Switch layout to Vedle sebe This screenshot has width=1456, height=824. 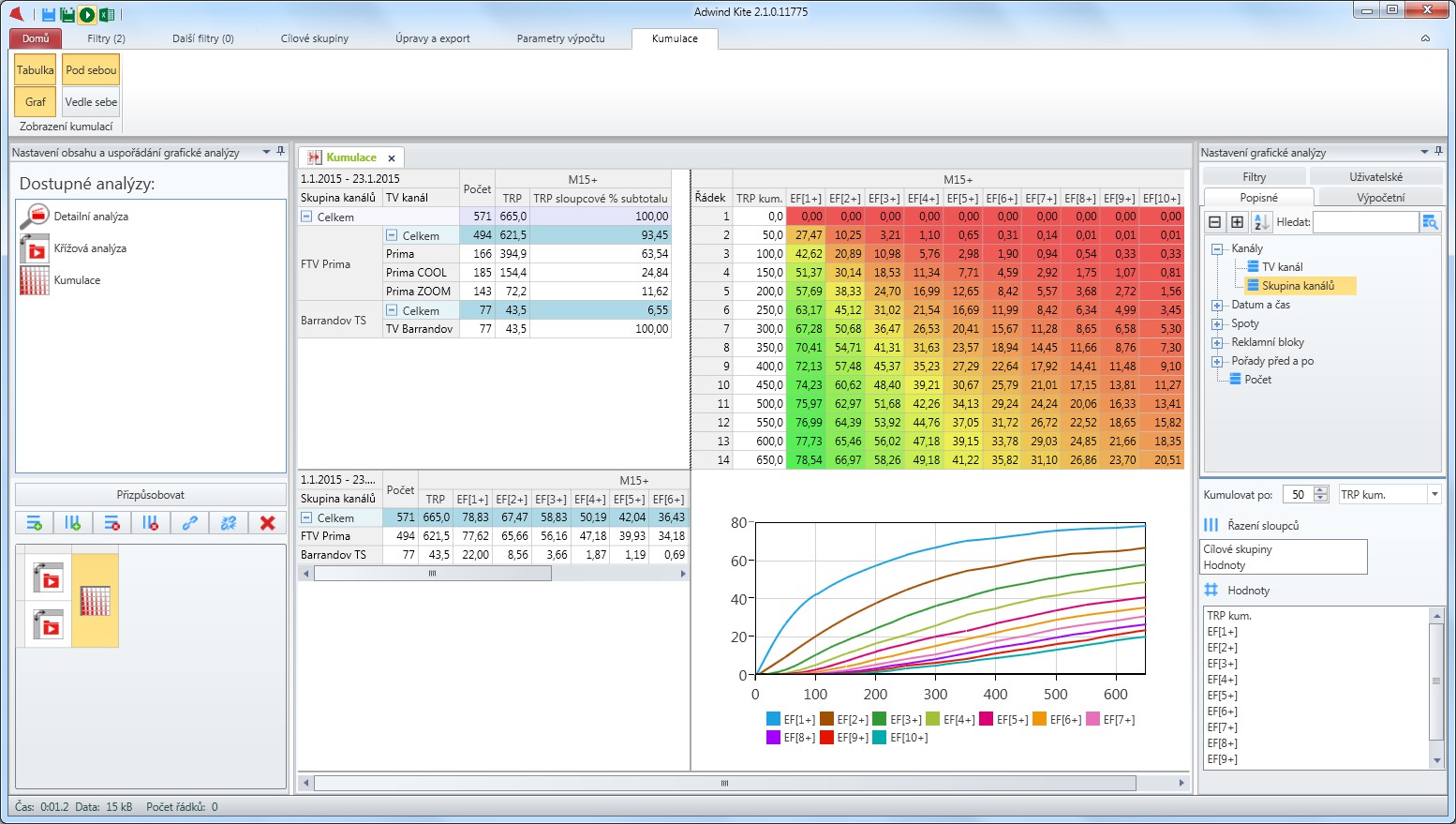91,101
